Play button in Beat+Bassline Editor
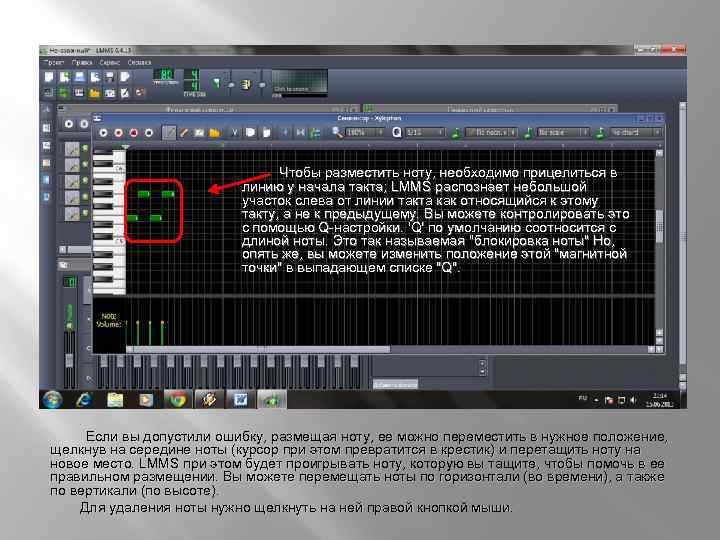The height and width of the screenshot is (540, 720). (x=69, y=124)
